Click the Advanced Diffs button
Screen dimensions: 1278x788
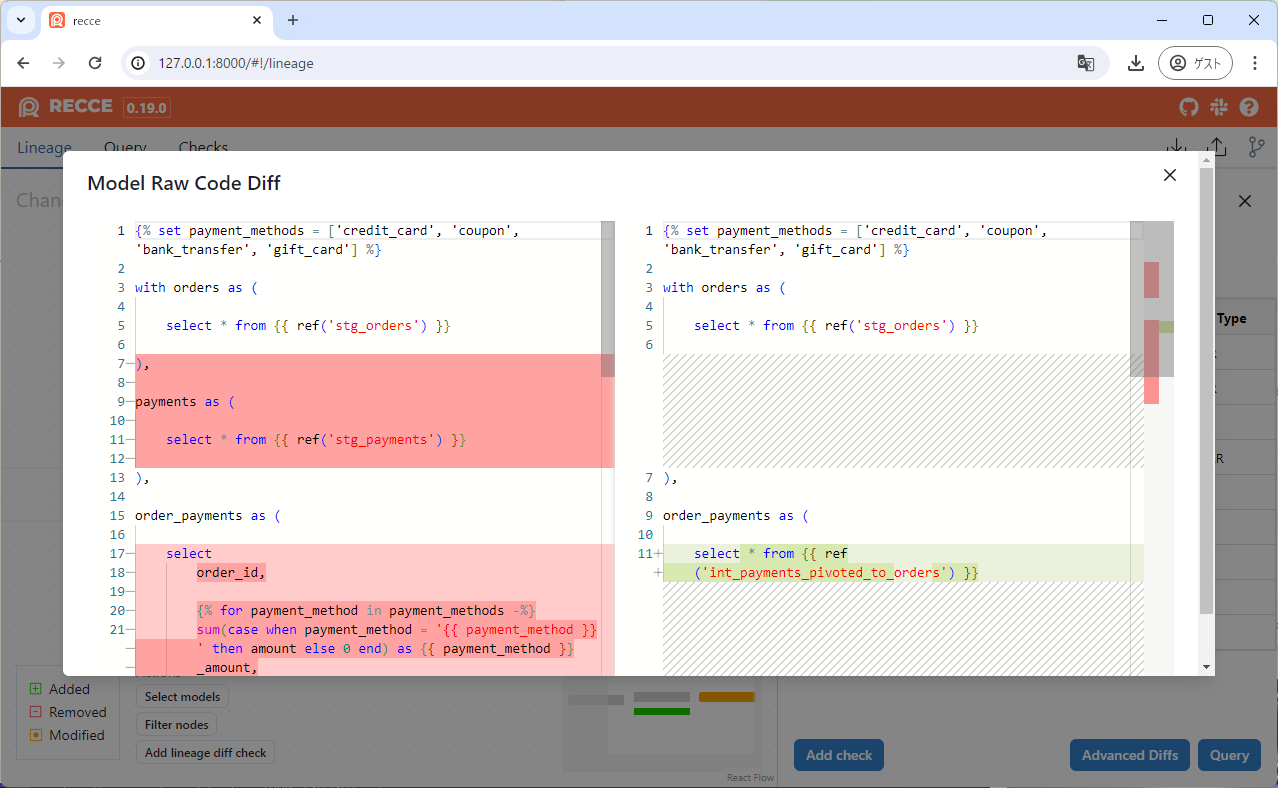(1129, 755)
